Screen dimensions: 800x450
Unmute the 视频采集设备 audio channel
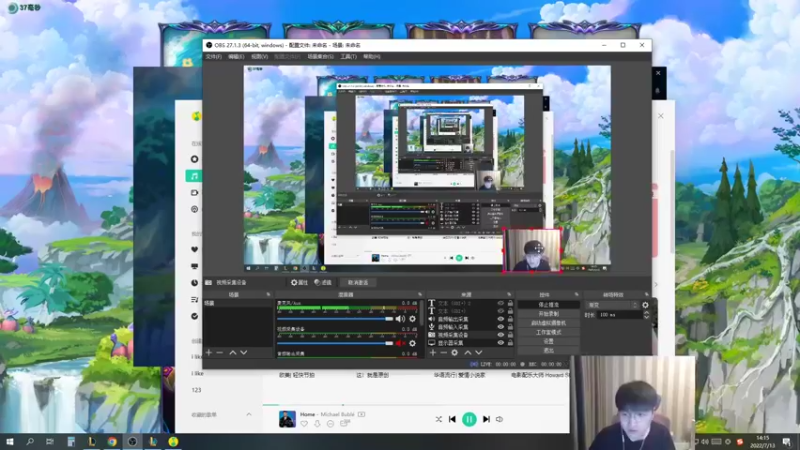(400, 343)
